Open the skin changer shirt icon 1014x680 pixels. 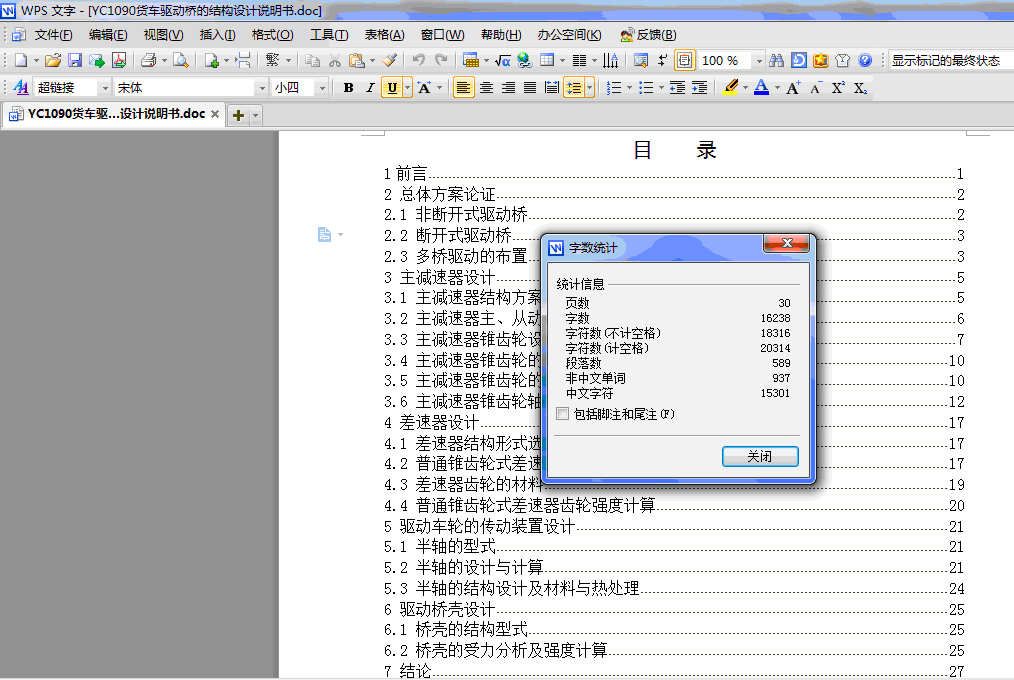click(843, 61)
